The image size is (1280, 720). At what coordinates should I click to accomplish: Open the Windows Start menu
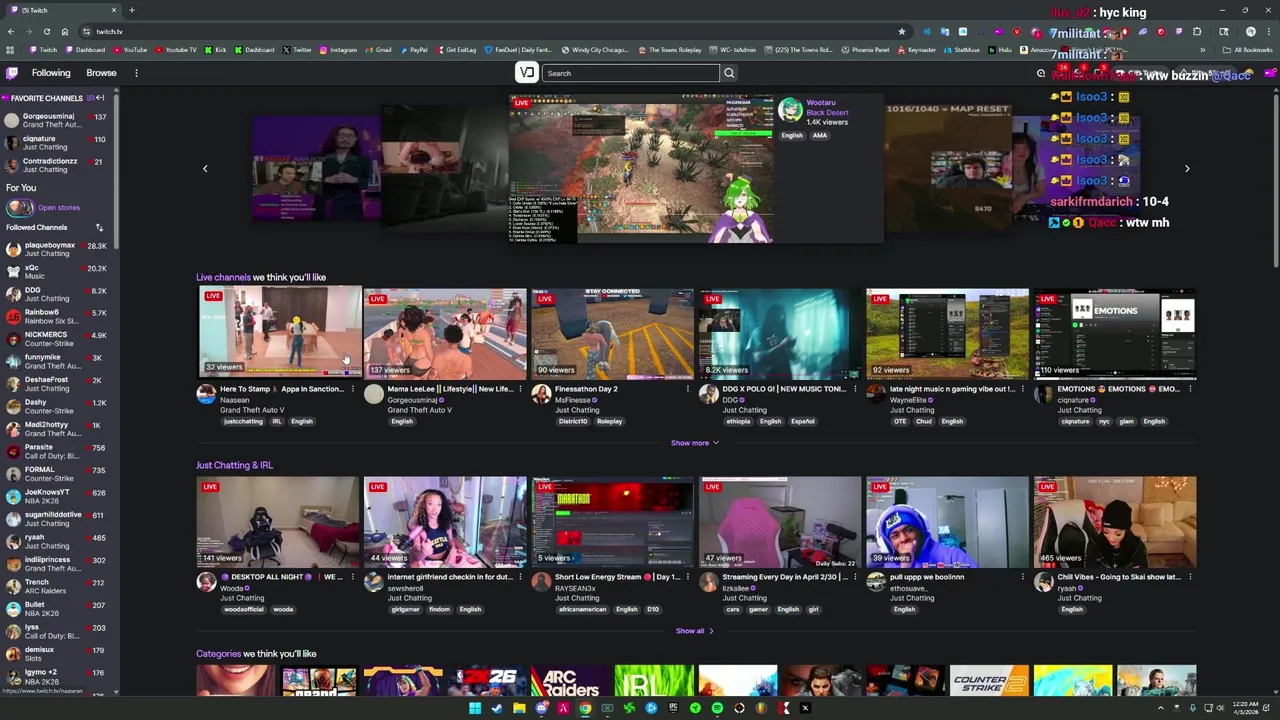[x=475, y=708]
